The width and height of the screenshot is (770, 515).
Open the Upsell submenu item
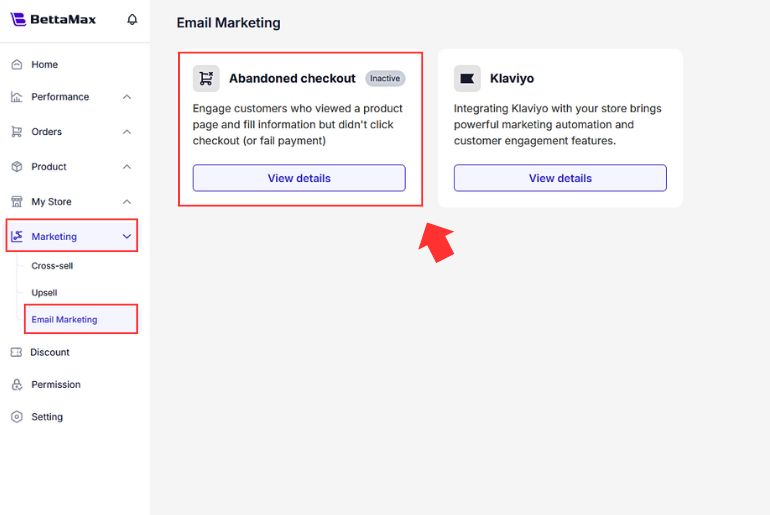44,293
